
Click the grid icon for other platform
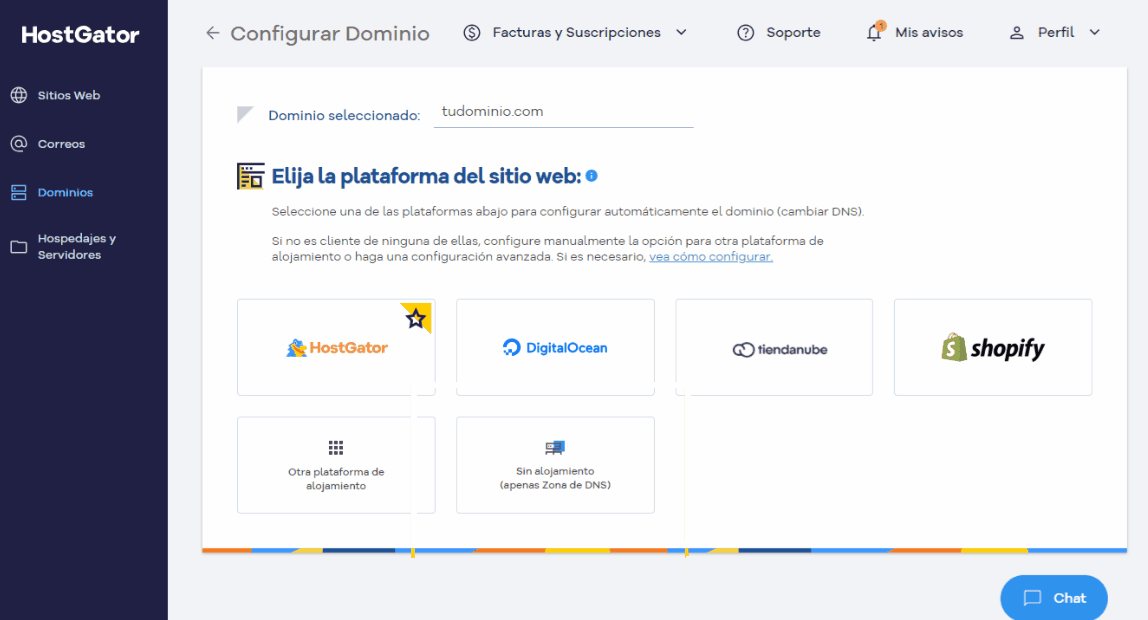pyautogui.click(x=336, y=447)
